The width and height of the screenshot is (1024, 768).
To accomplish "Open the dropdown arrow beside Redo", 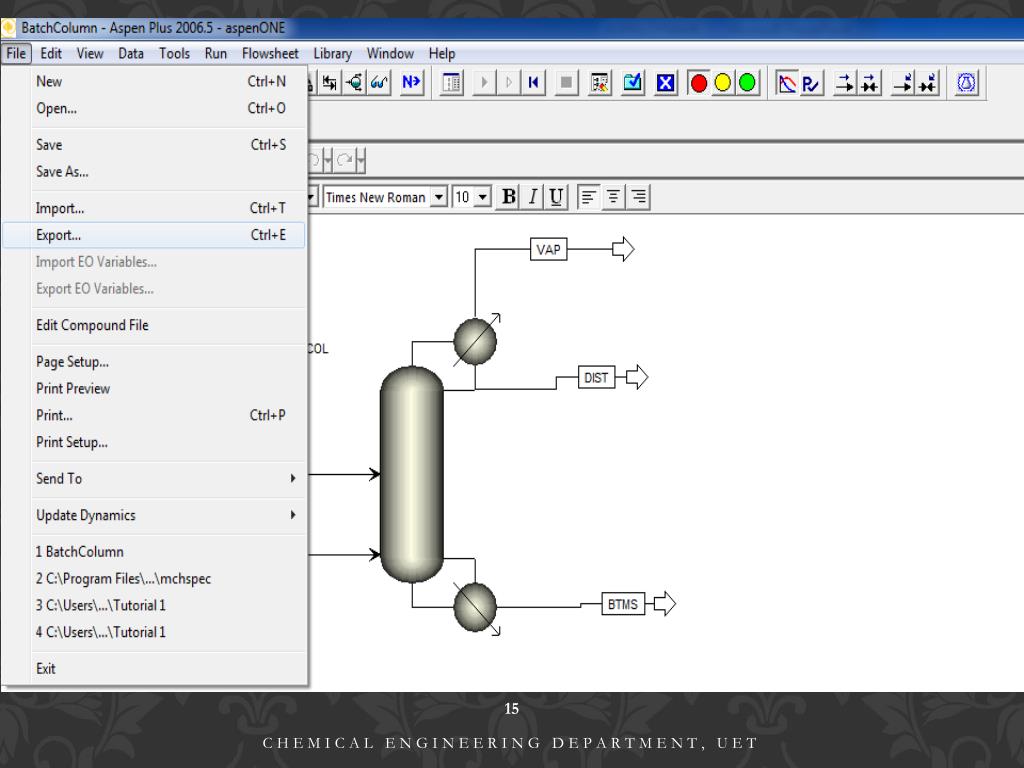I will pyautogui.click(x=360, y=159).
